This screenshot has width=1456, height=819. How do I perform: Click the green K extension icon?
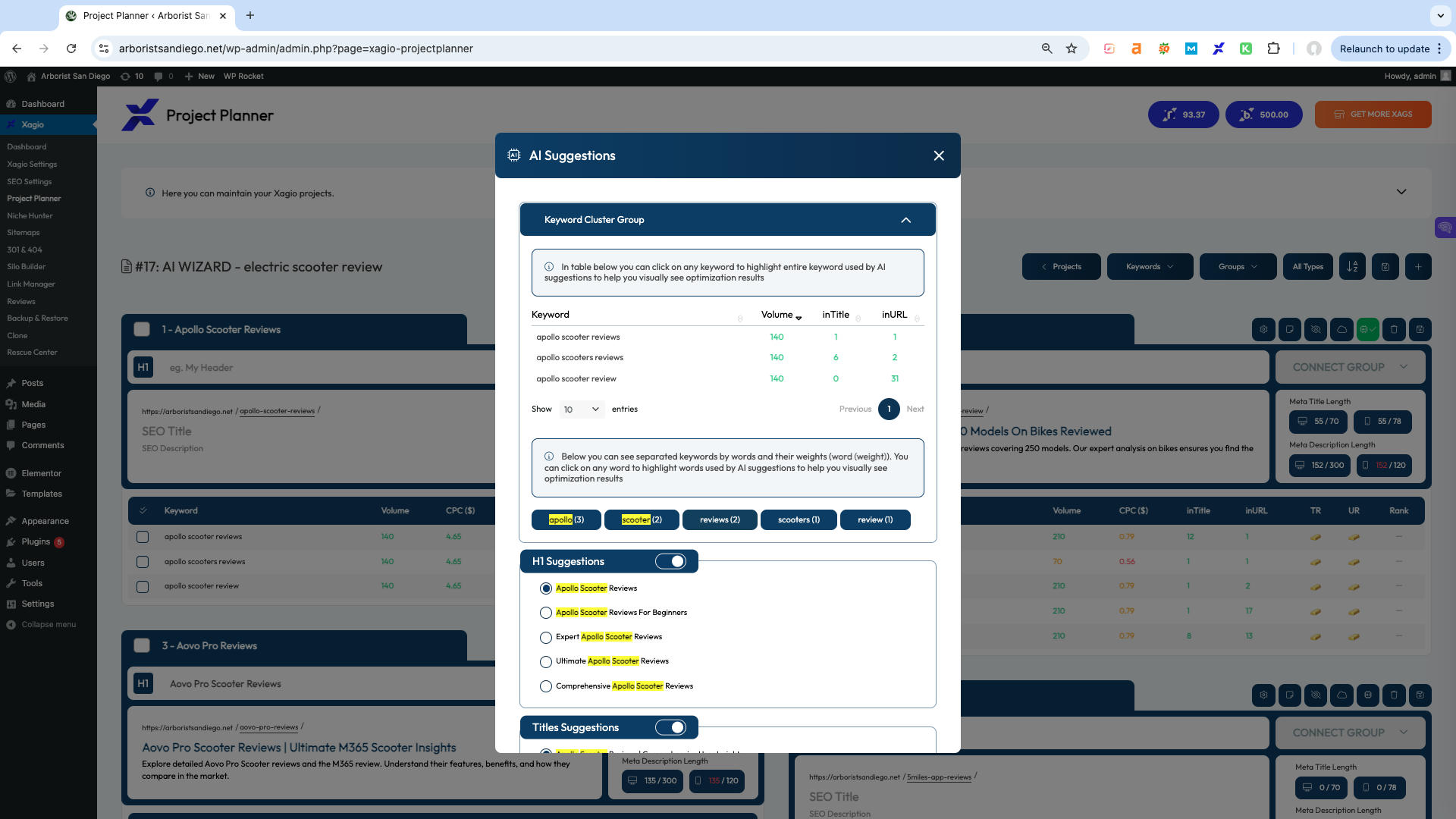[1245, 49]
